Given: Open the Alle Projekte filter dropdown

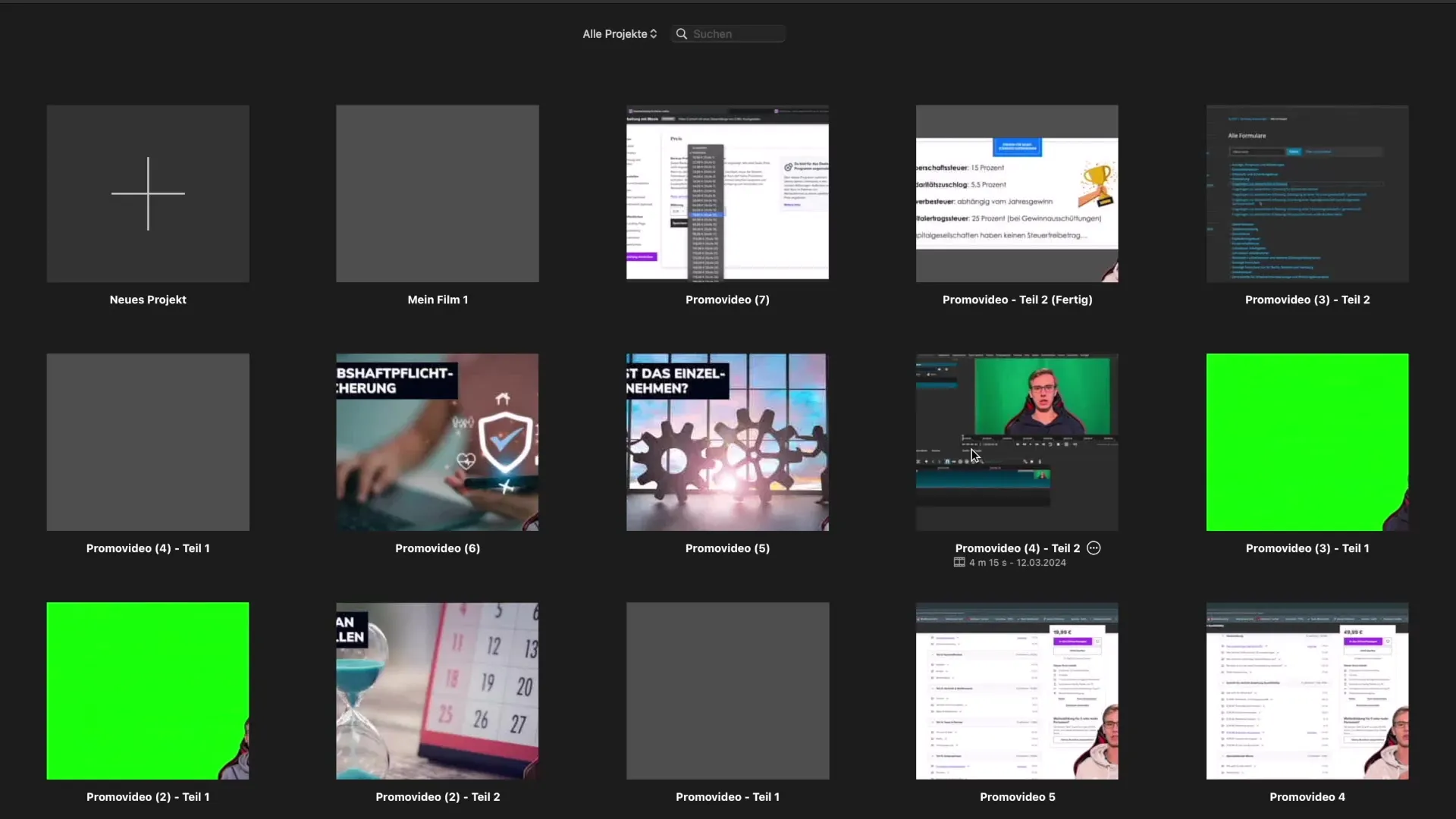Looking at the screenshot, I should point(620,34).
